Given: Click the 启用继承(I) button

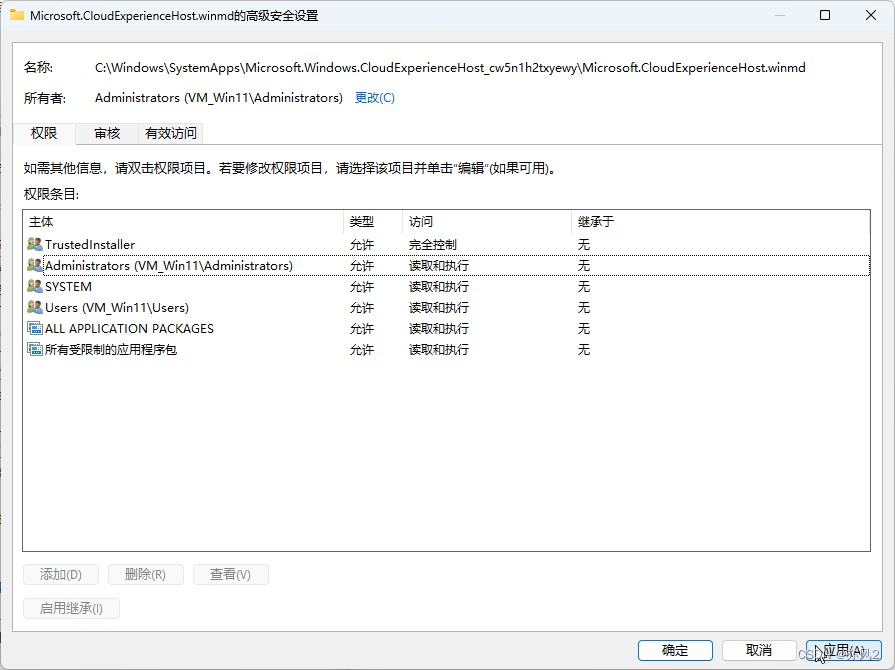Looking at the screenshot, I should 71,608.
